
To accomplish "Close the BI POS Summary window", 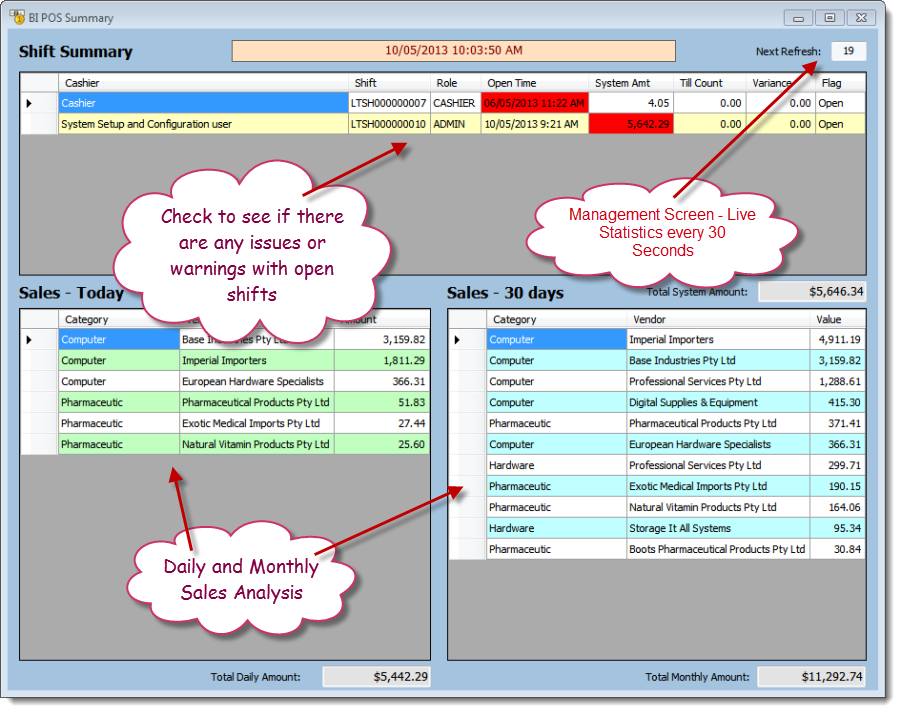I will click(861, 18).
